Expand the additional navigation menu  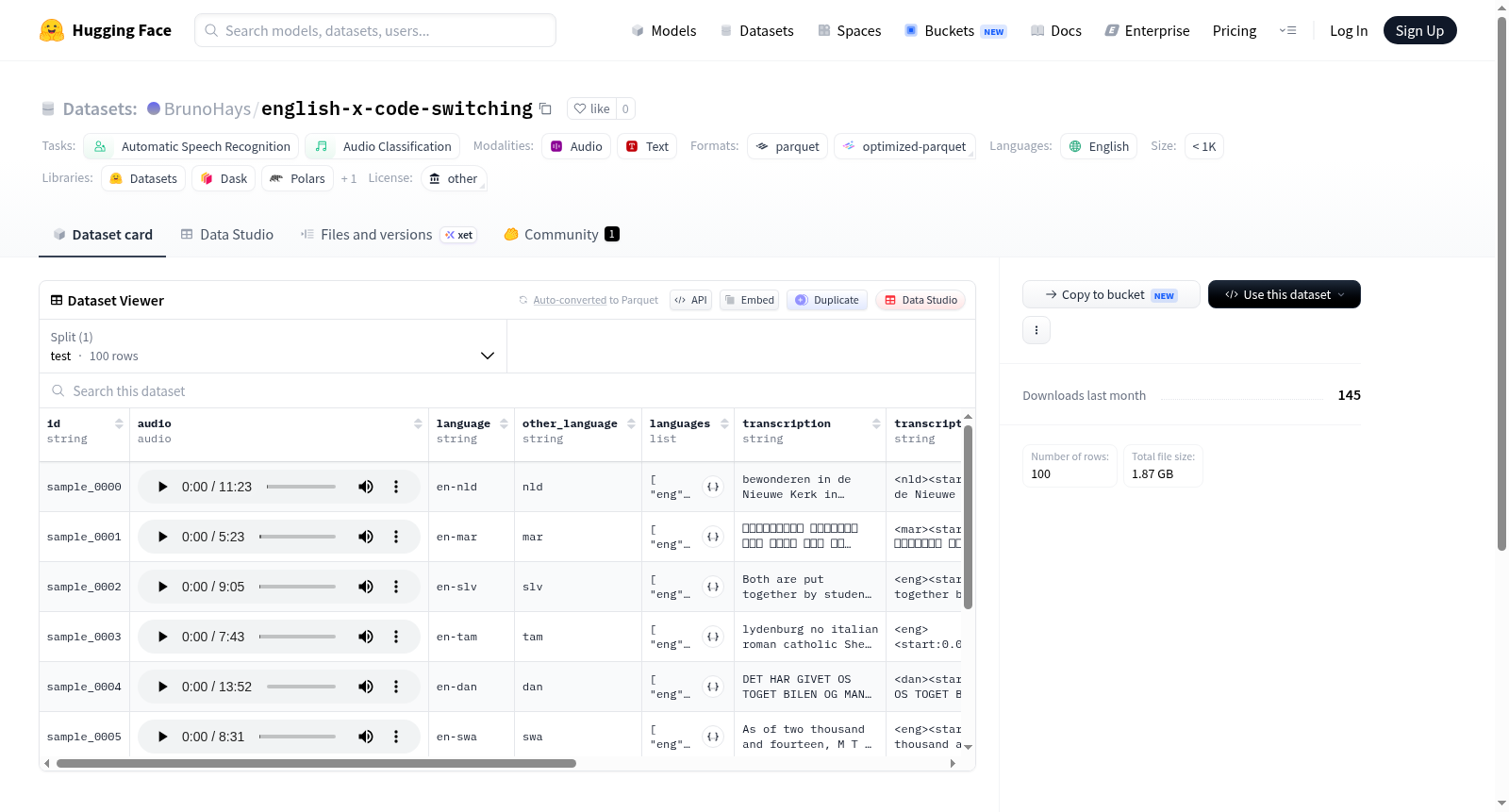[1287, 30]
